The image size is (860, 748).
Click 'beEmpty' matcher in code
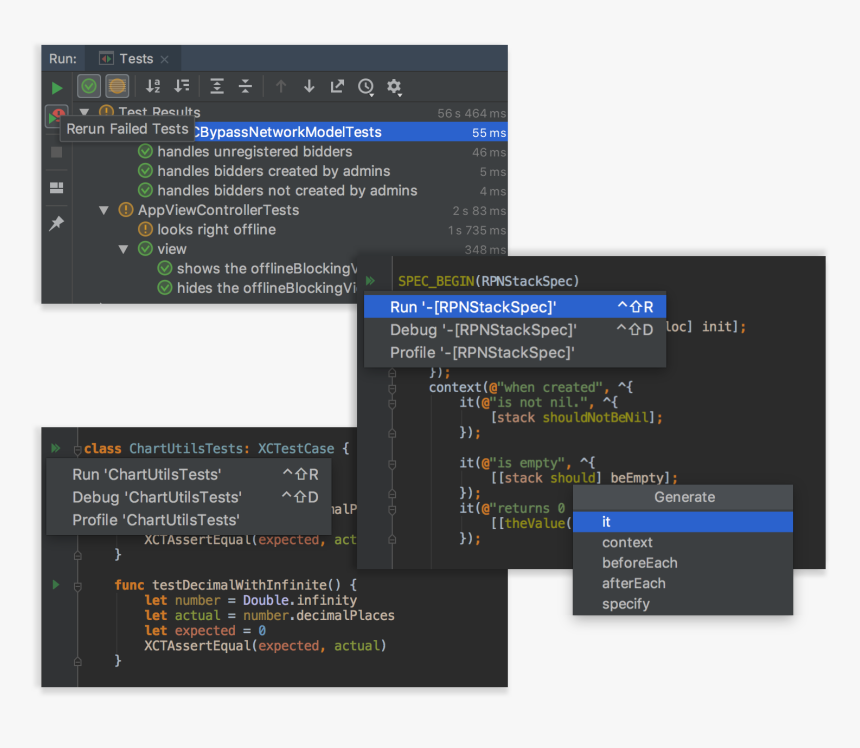[637, 478]
